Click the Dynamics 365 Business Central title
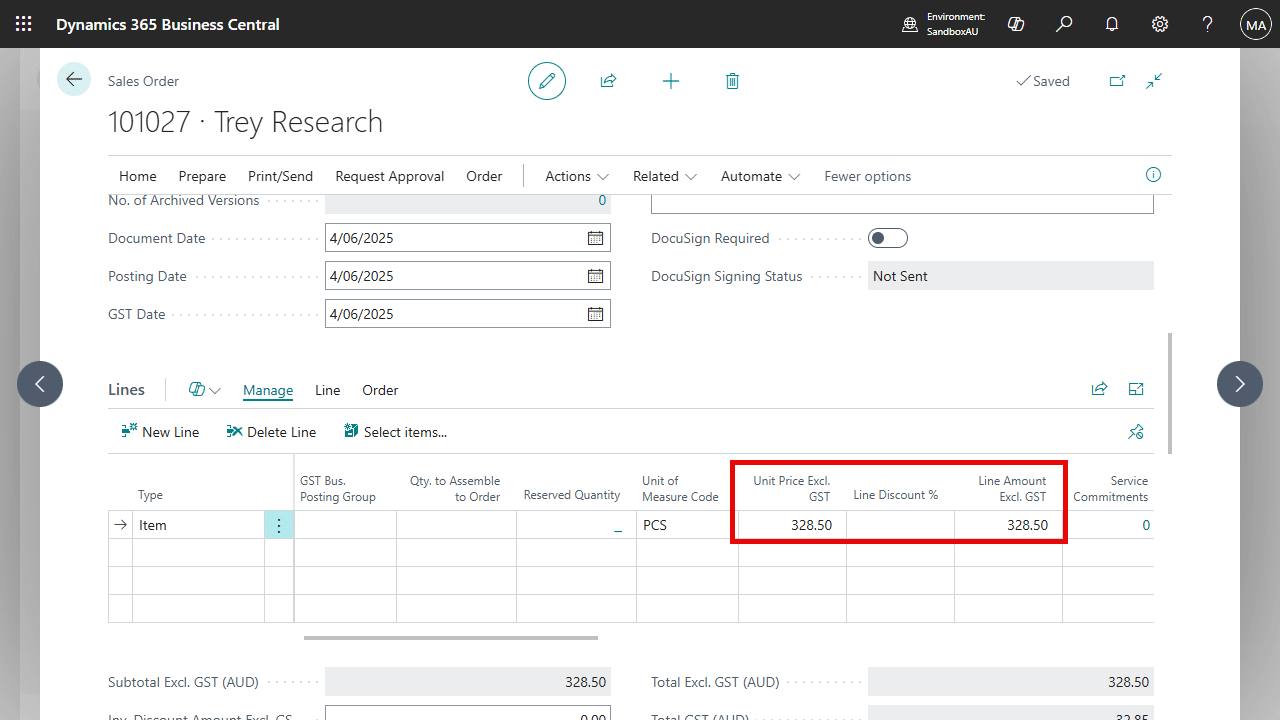This screenshot has width=1280, height=720. 168,24
